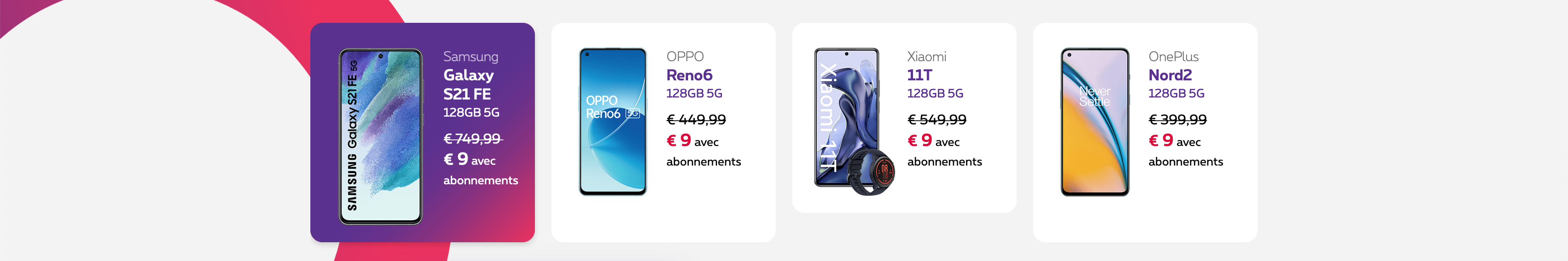The image size is (1568, 261).
Task: Click the Galaxy S21 FE product title
Action: pos(468,84)
